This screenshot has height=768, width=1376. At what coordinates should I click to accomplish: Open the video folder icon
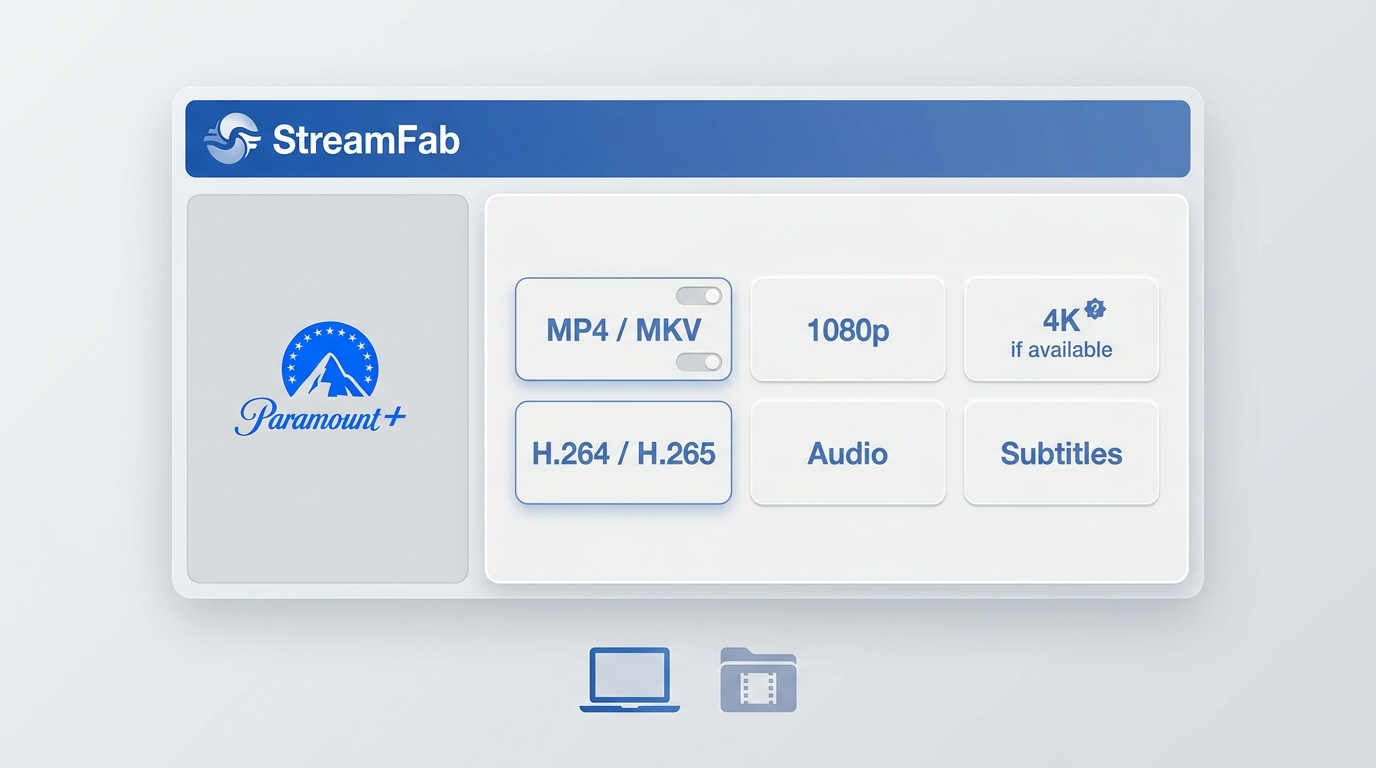click(758, 680)
